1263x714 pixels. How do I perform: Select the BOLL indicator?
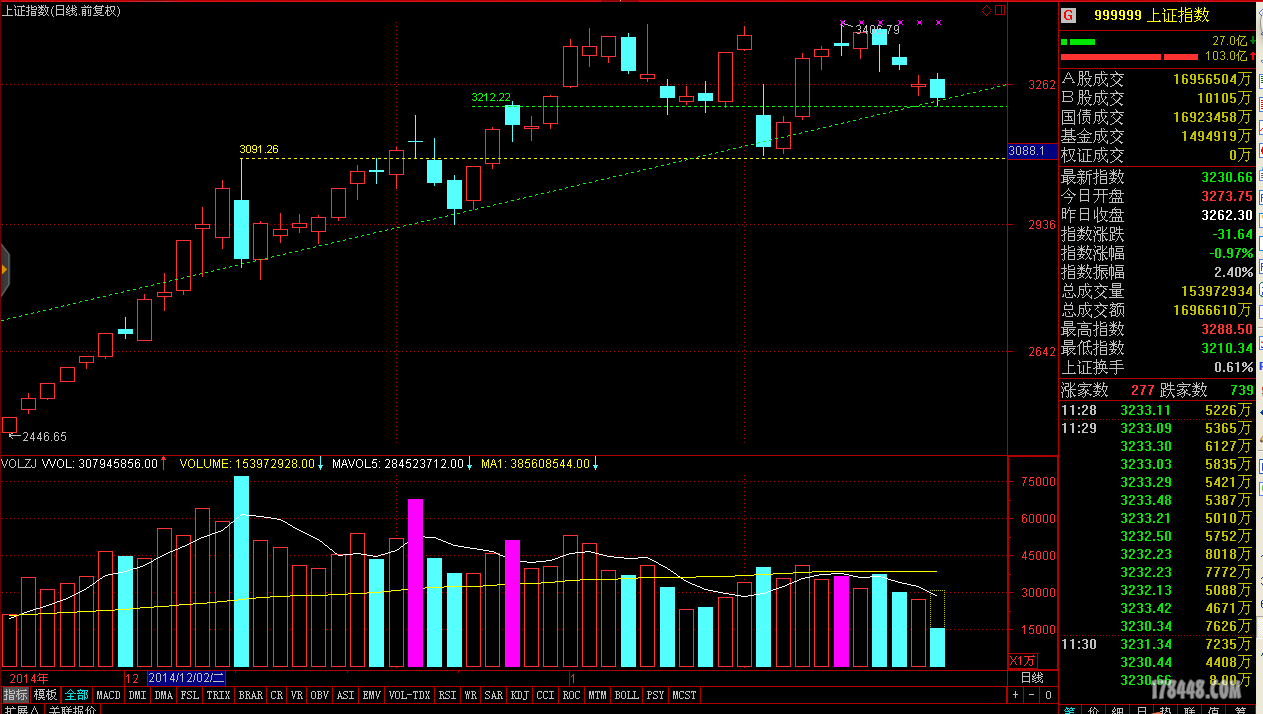tap(626, 695)
